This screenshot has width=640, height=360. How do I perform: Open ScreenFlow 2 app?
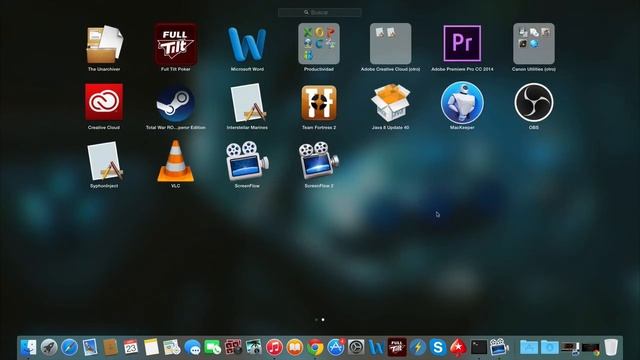tap(319, 161)
